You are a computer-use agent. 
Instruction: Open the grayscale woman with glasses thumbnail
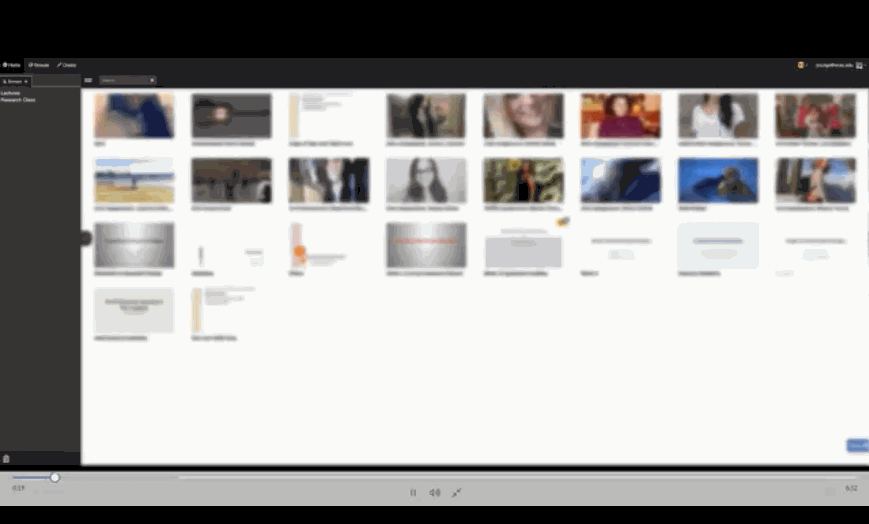pos(426,180)
